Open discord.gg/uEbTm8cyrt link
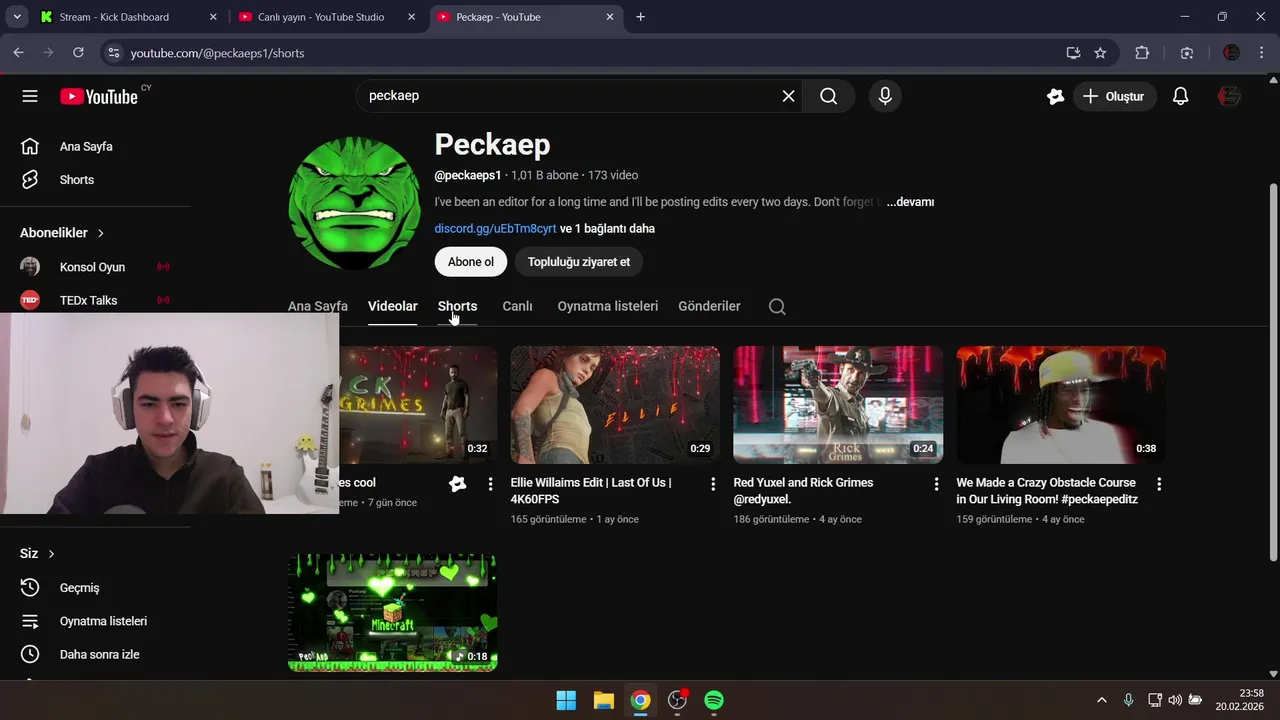 pyautogui.click(x=495, y=229)
